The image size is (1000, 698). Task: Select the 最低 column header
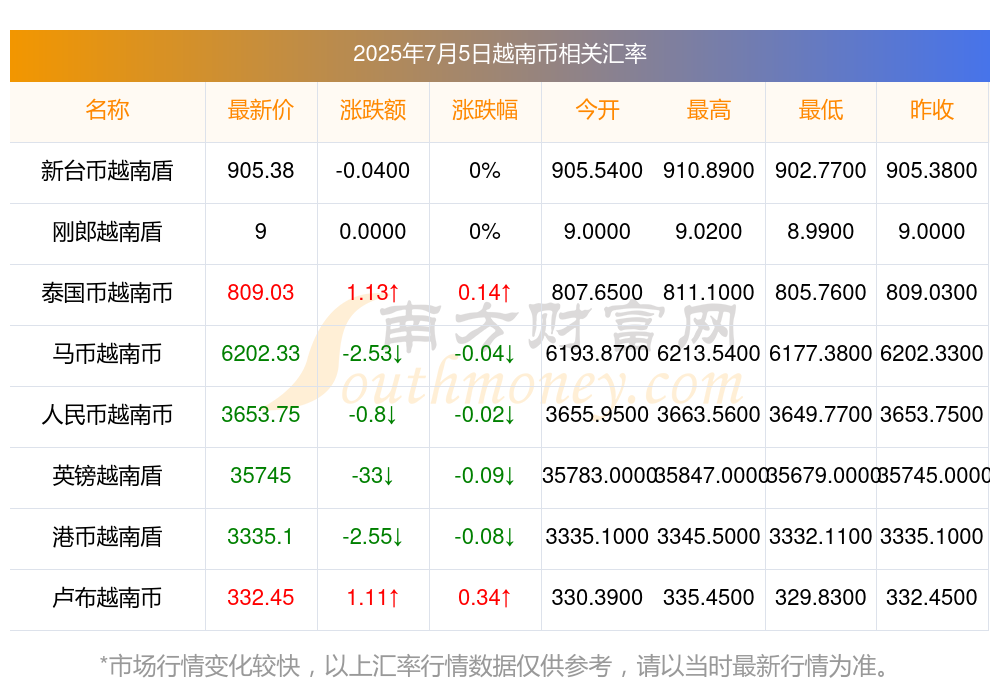(x=821, y=110)
